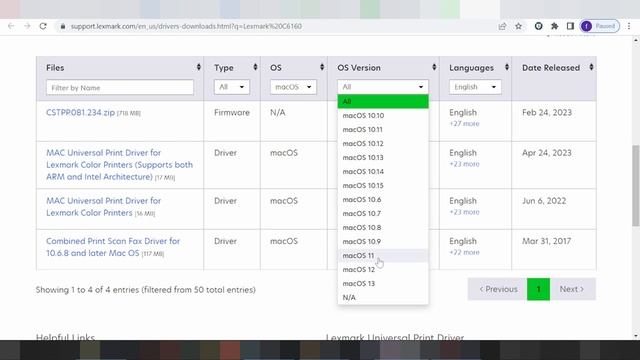Sort by OS column arrows
The width and height of the screenshot is (640, 360).
coord(322,67)
